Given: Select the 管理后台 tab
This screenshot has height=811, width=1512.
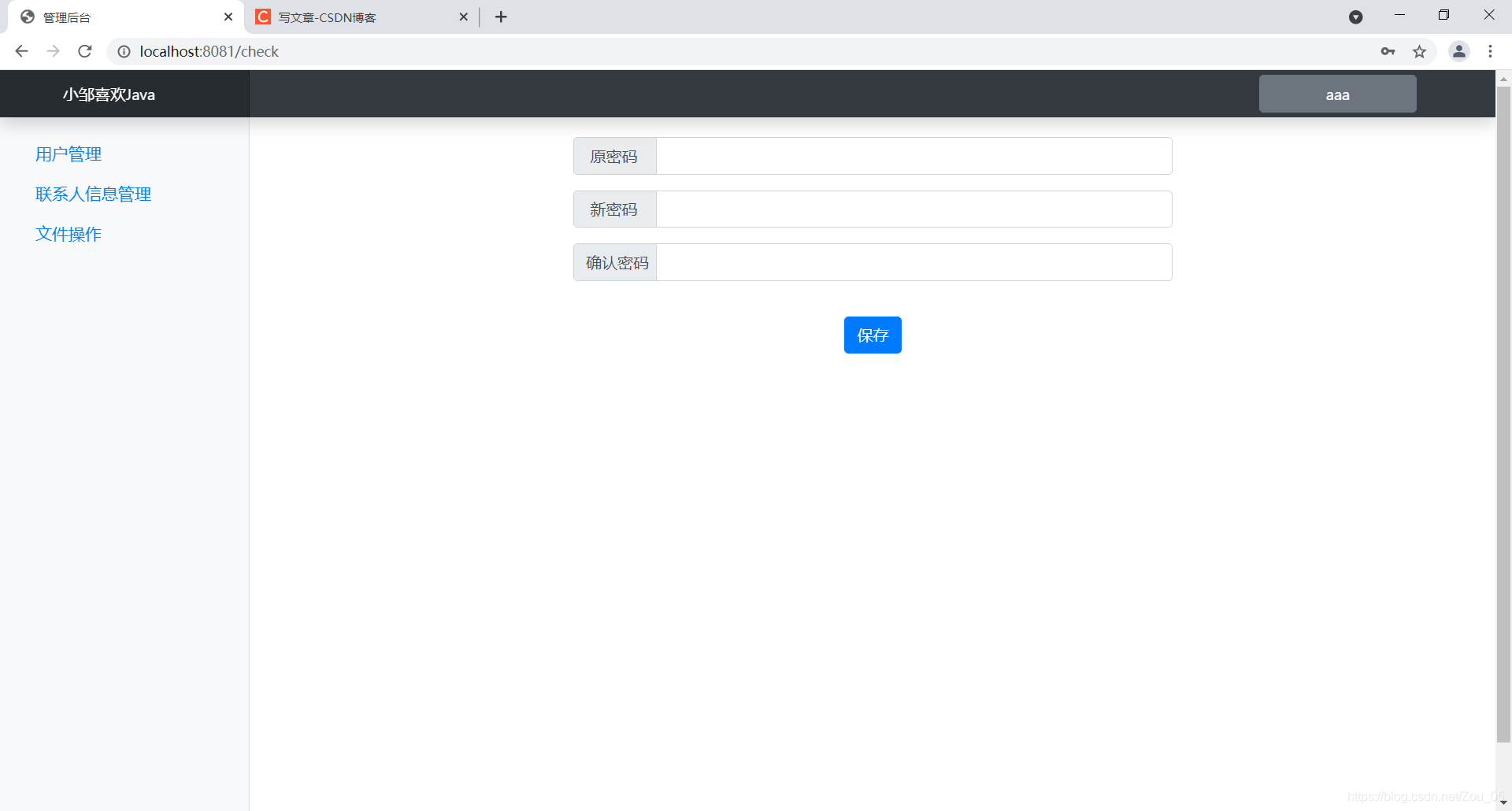Looking at the screenshot, I should click(126, 17).
